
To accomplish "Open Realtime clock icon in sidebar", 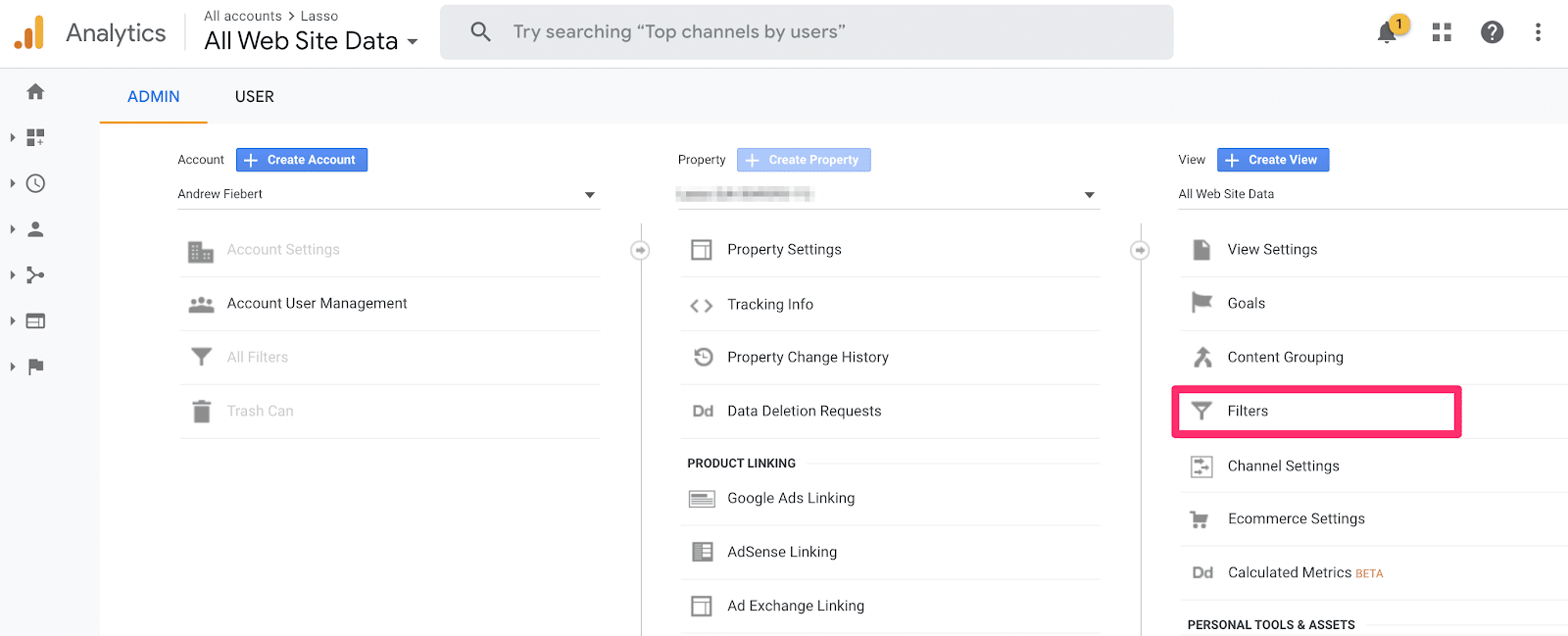I will point(35,183).
